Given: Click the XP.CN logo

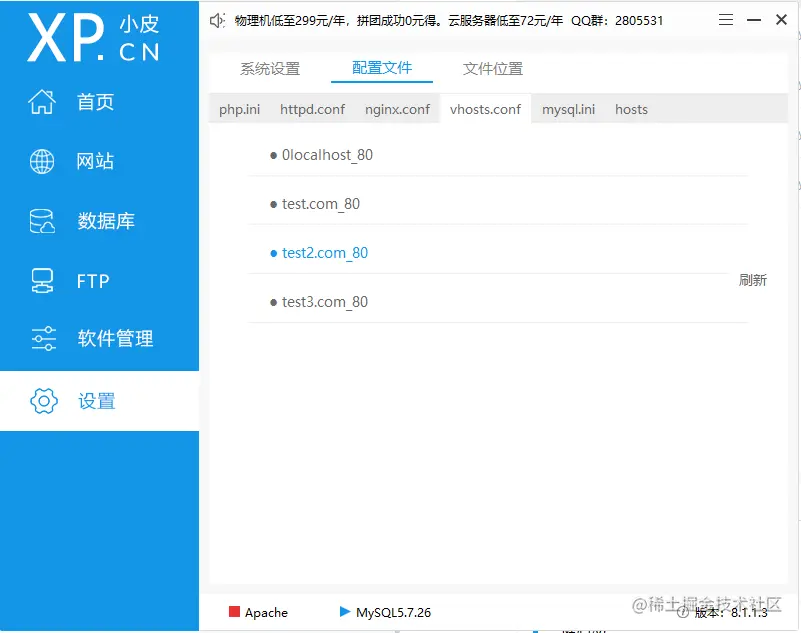Looking at the screenshot, I should pyautogui.click(x=93, y=37).
